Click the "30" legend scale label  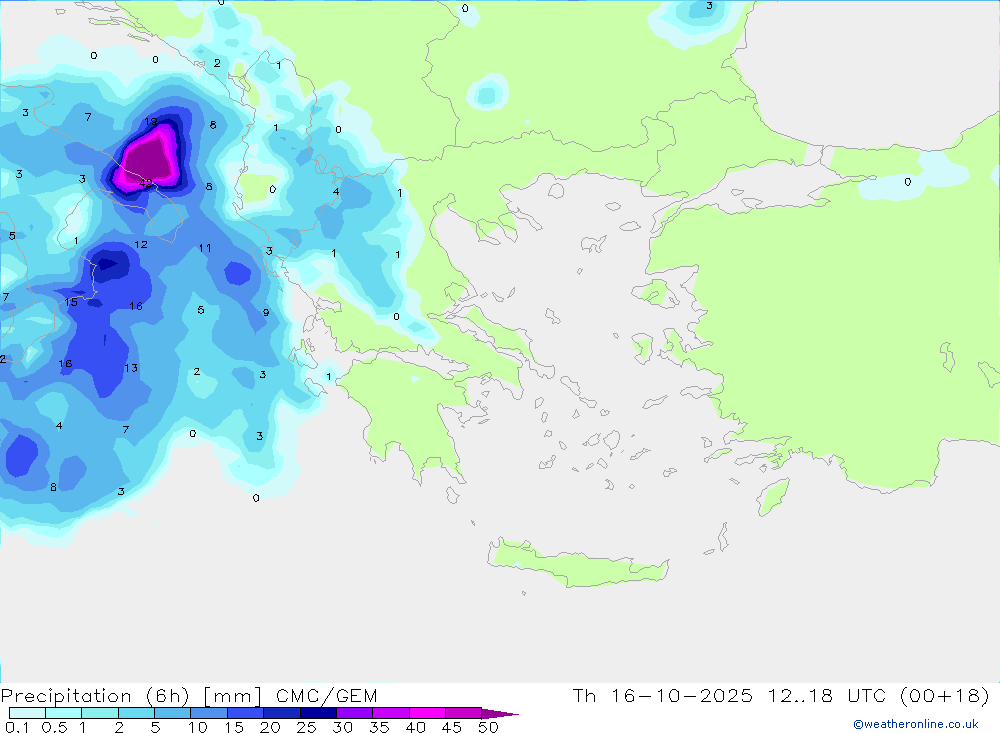coord(342,727)
